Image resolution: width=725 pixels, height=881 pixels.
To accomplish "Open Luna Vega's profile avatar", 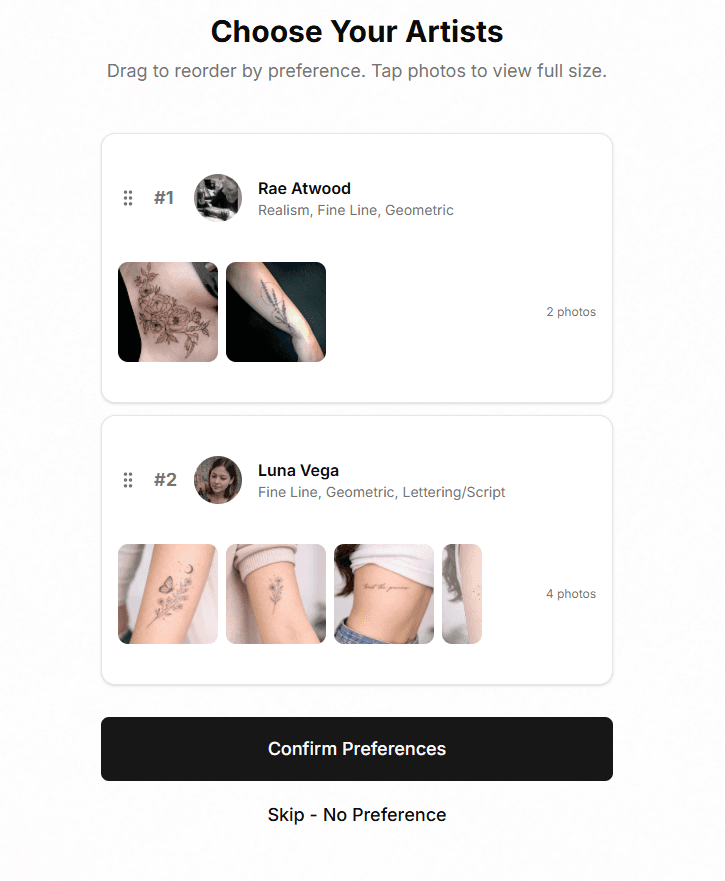I will tap(218, 480).
